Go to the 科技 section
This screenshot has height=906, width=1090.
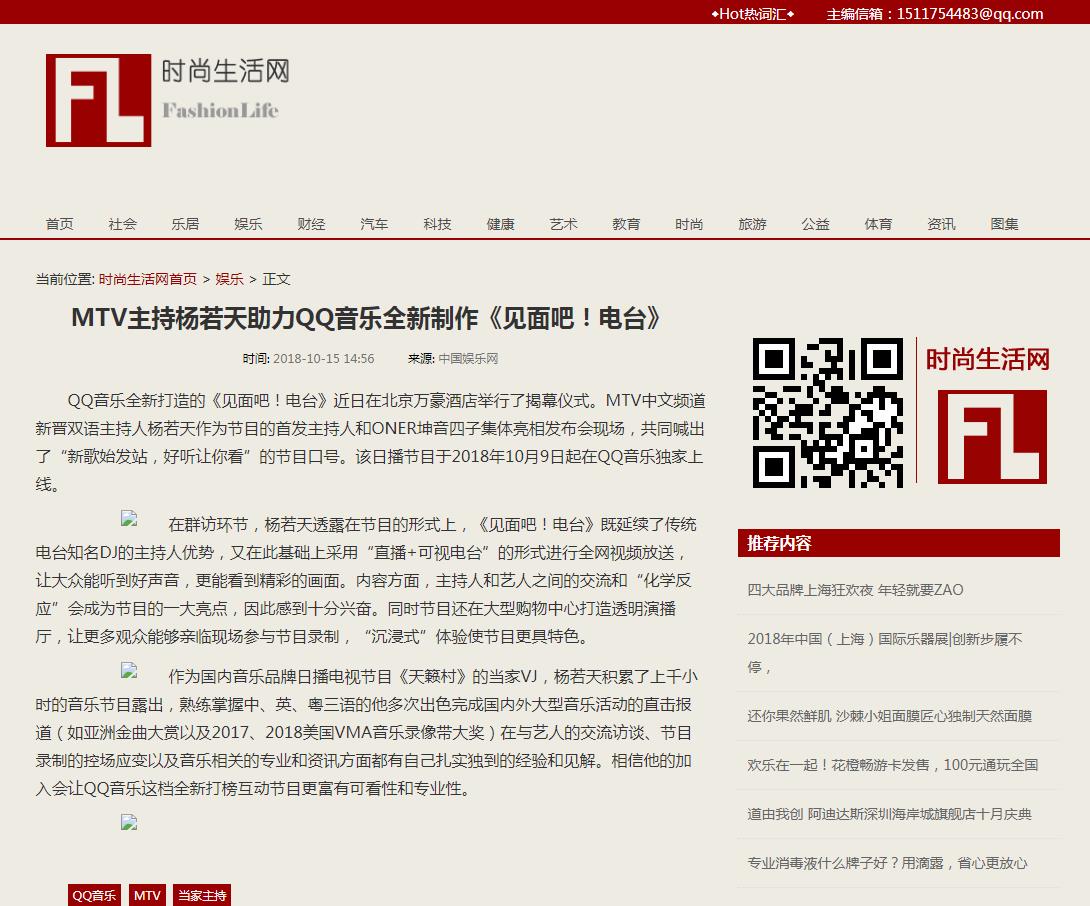pyautogui.click(x=437, y=224)
